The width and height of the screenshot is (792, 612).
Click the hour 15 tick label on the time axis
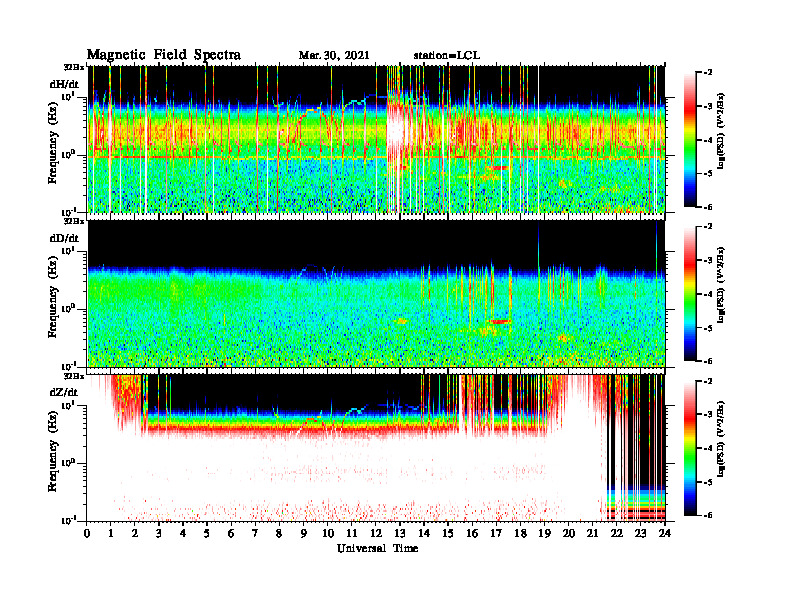click(448, 534)
